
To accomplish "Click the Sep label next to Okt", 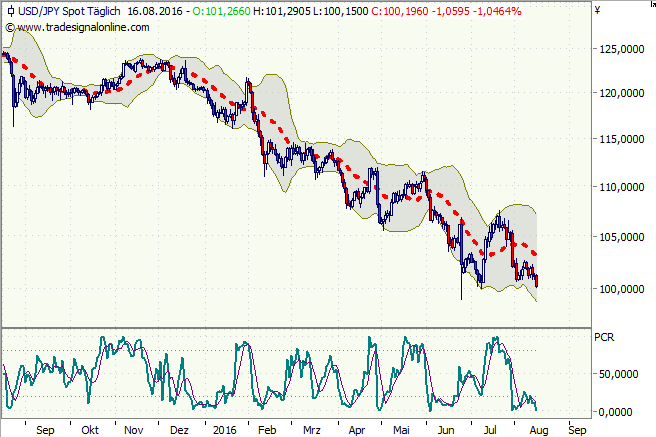I will tap(45, 430).
